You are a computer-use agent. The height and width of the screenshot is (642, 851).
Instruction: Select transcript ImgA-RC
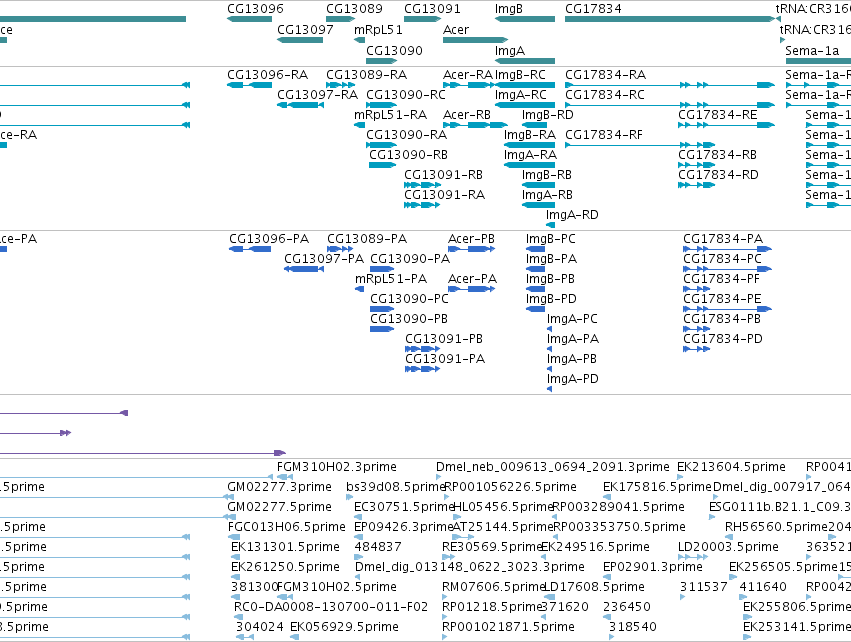520,94
